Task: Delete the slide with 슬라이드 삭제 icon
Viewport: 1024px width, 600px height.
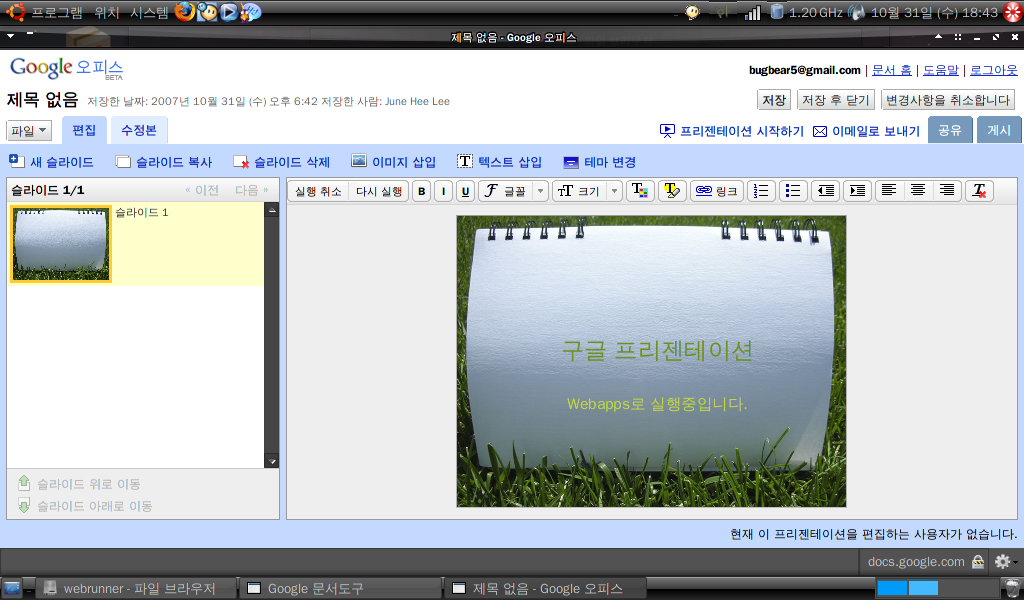Action: pos(241,161)
